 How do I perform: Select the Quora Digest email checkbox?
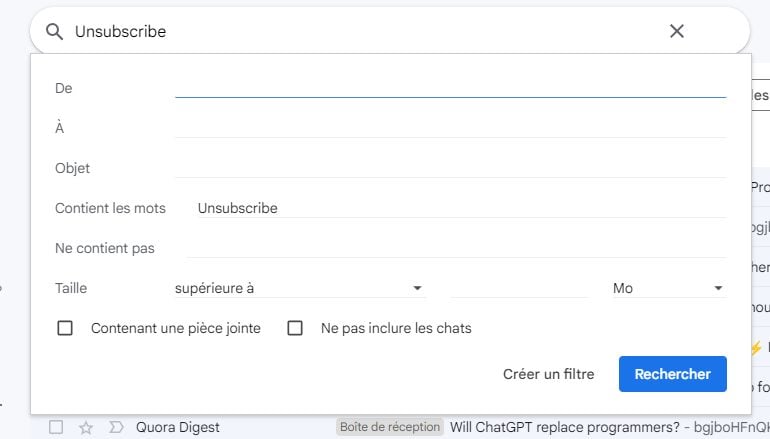click(x=56, y=427)
